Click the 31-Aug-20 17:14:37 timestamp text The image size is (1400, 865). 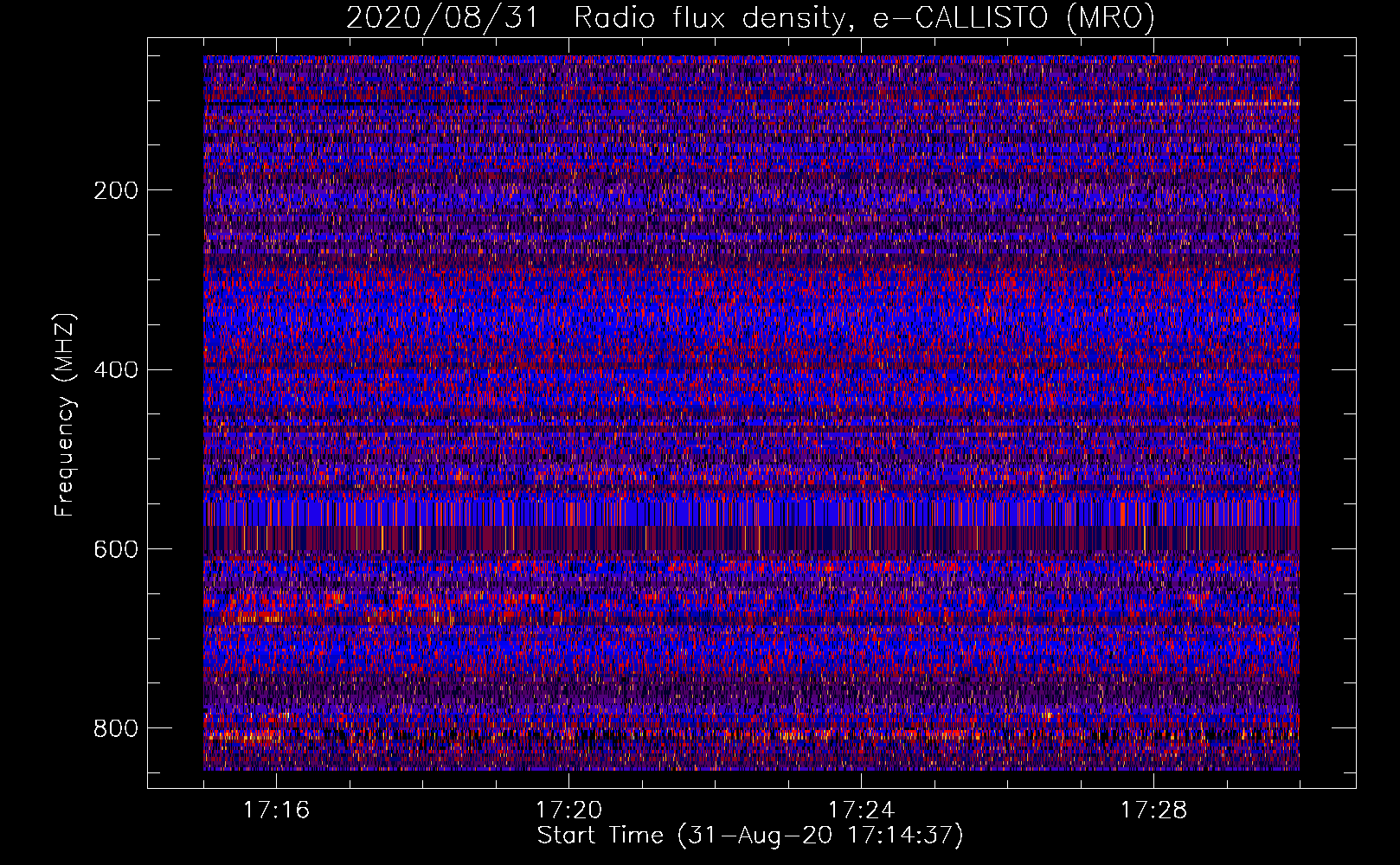821,836
